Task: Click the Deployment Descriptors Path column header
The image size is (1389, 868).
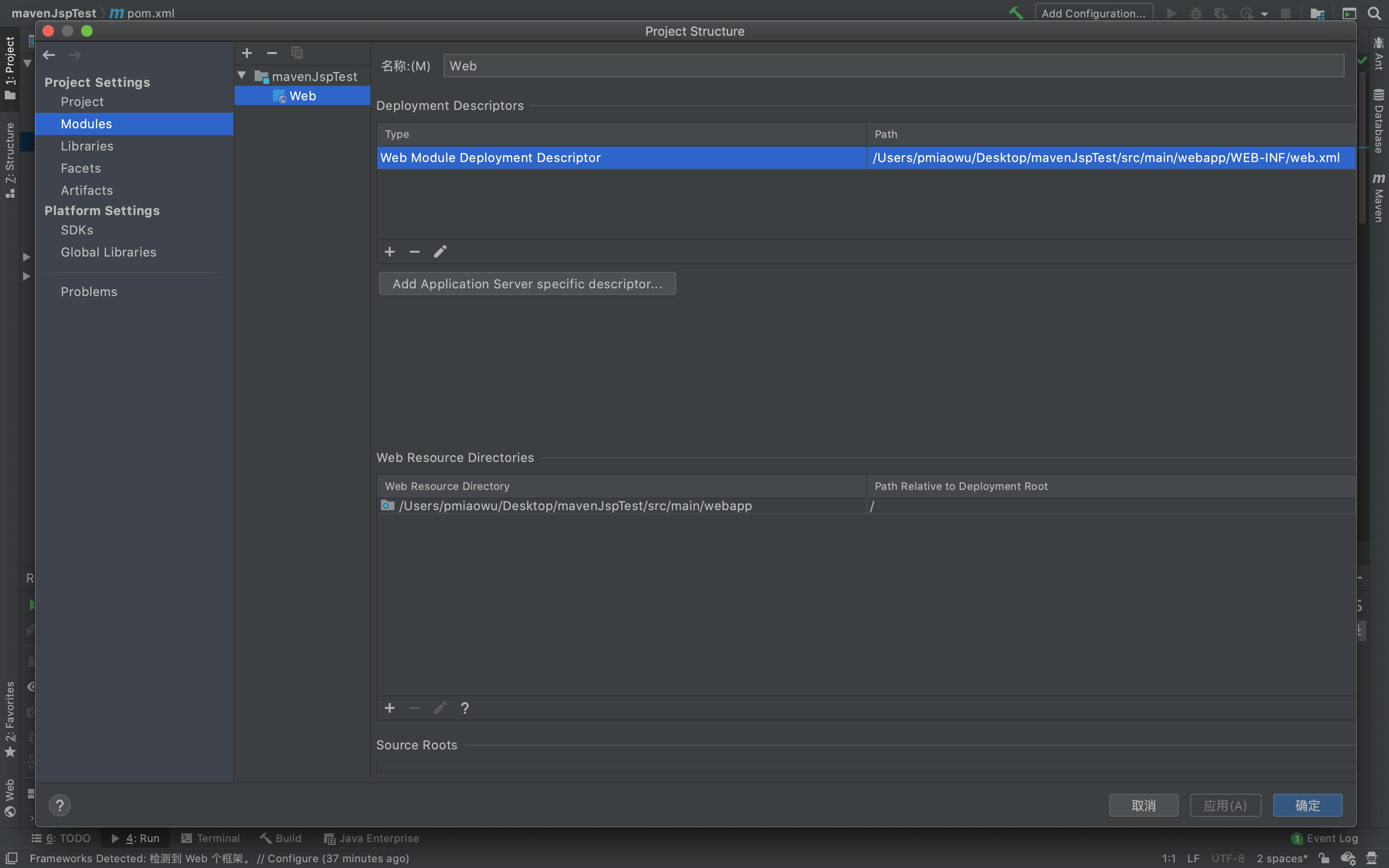Action: [x=1110, y=135]
